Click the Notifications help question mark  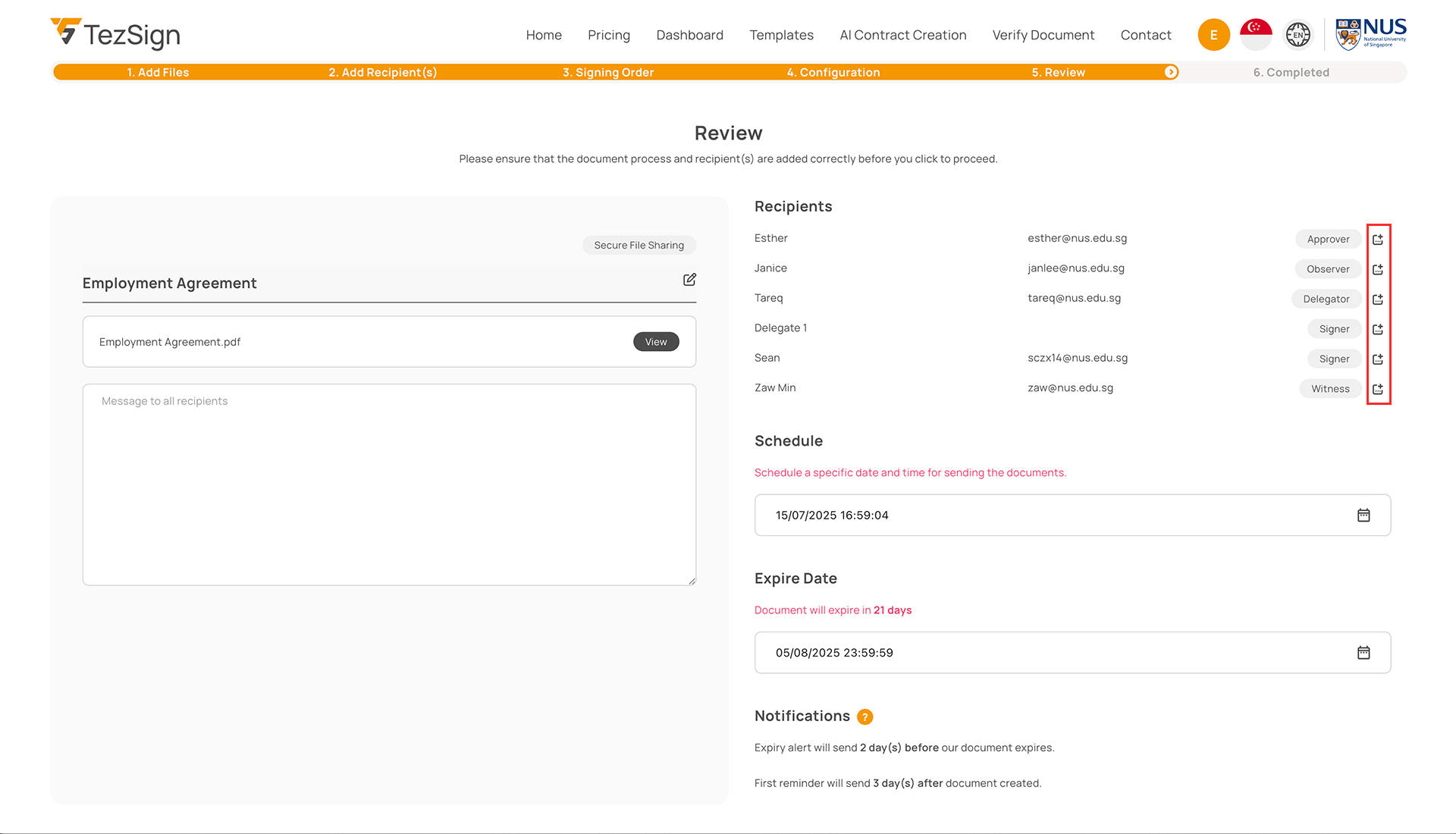pyautogui.click(x=864, y=717)
